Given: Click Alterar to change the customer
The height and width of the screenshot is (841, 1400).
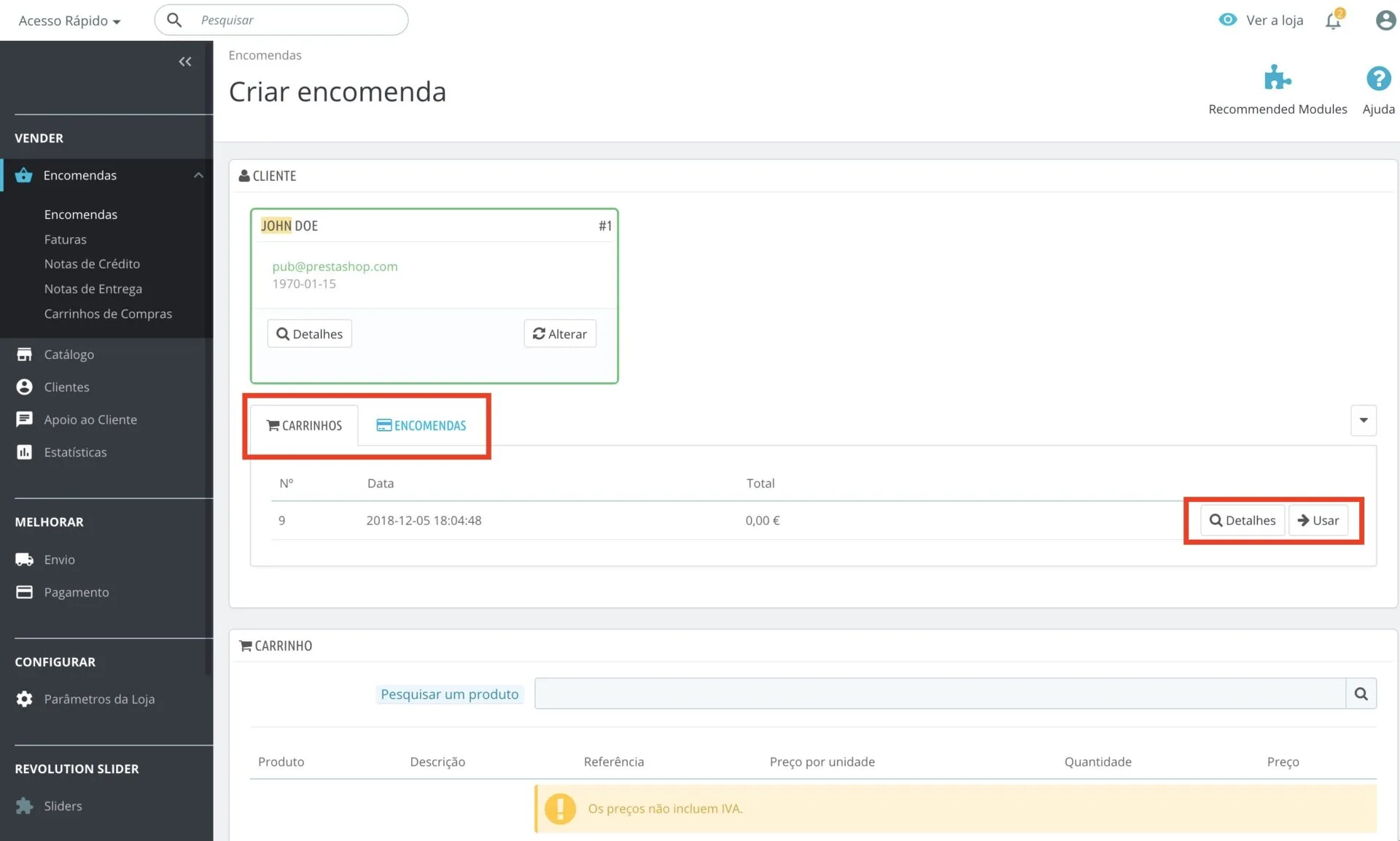Looking at the screenshot, I should click(x=559, y=333).
